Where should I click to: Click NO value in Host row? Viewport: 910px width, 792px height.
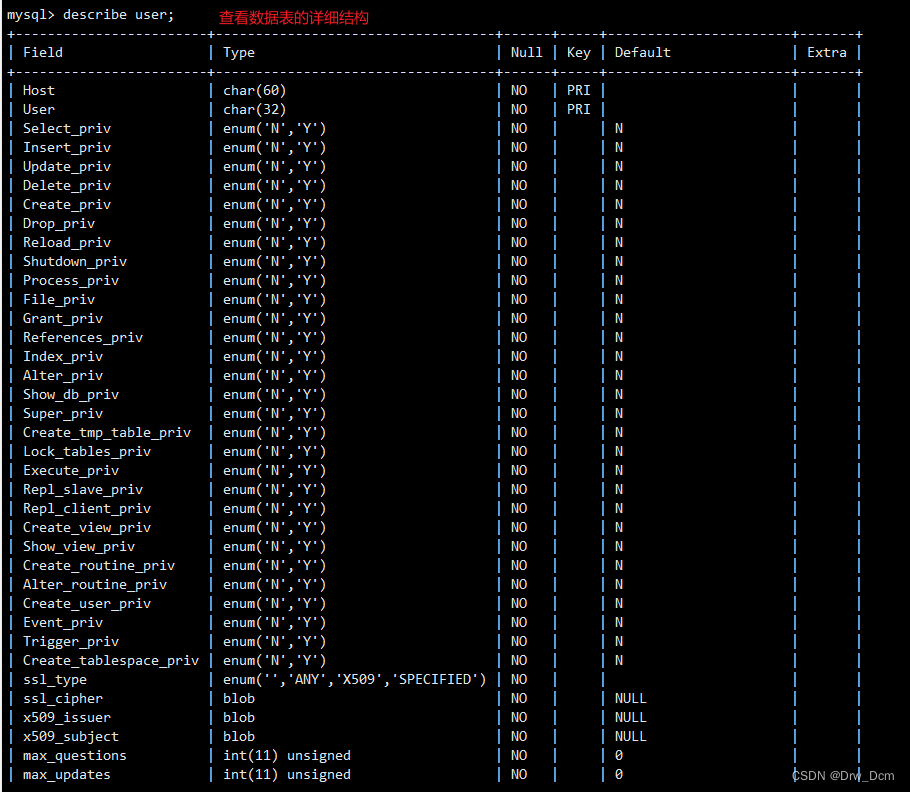(x=519, y=91)
